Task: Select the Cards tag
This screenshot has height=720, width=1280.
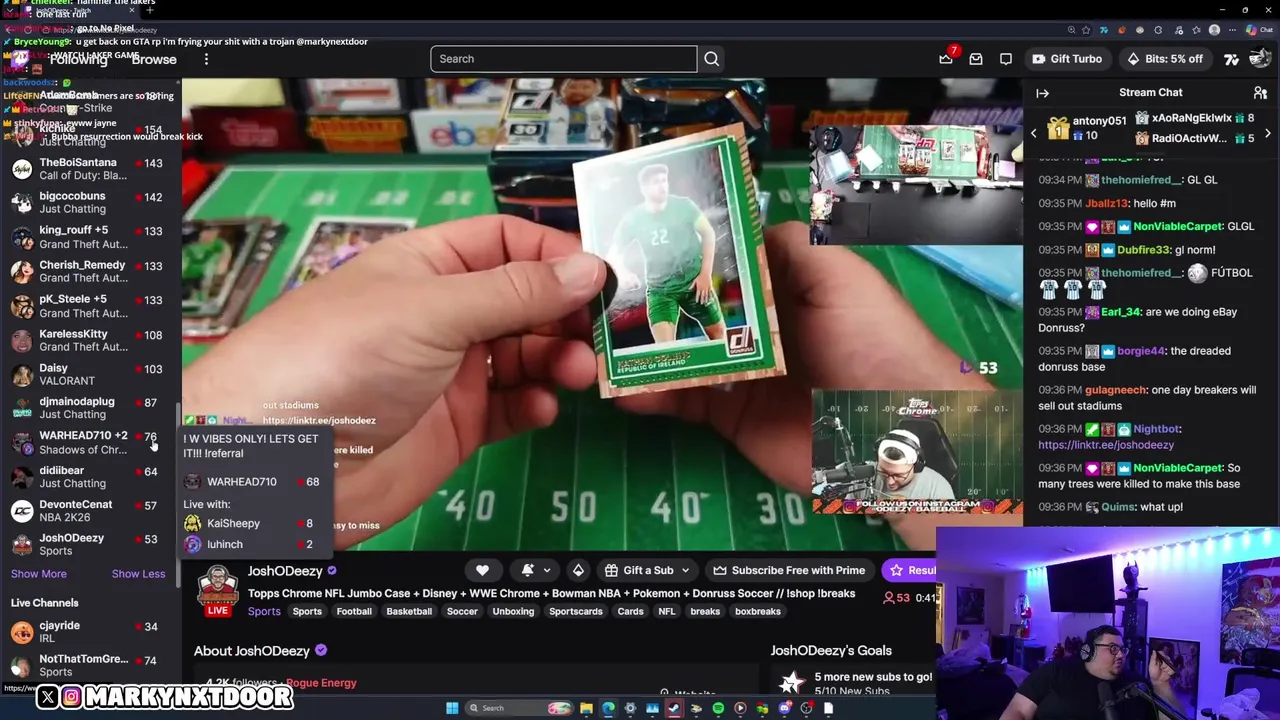Action: 630,611
